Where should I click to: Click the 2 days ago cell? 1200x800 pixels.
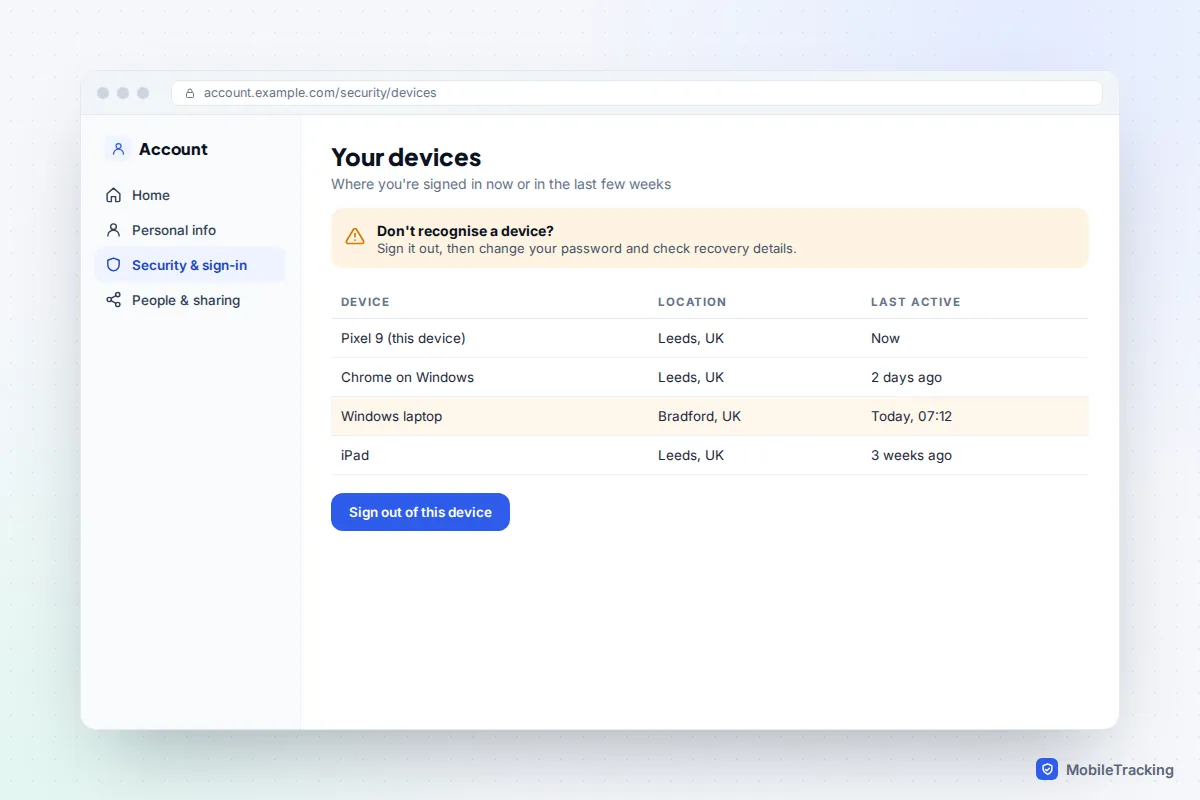906,377
